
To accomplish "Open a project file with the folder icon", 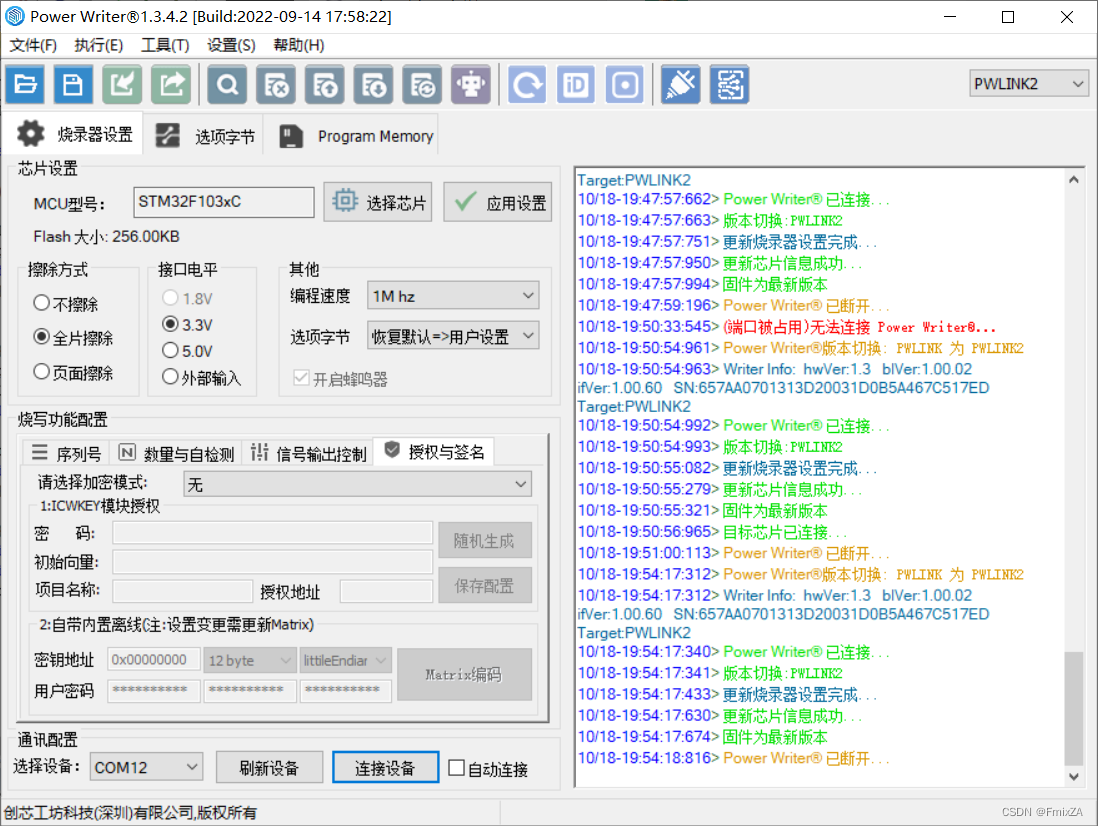I will tap(25, 85).
